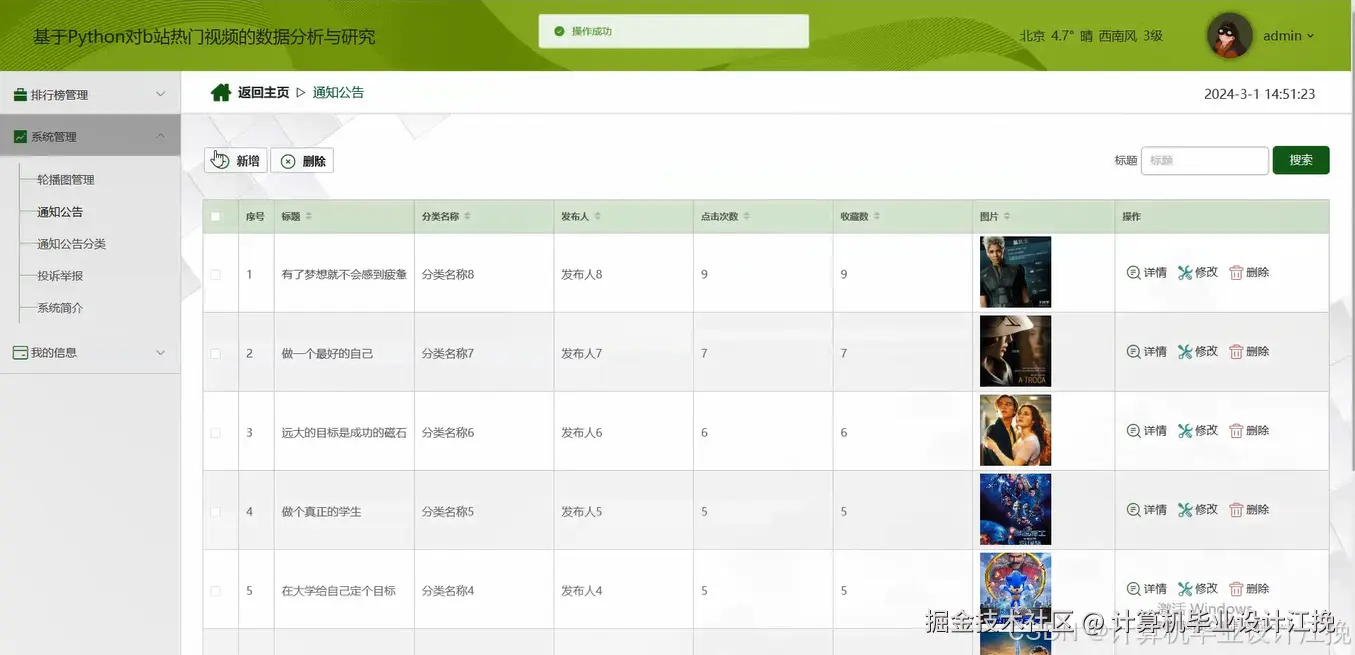The height and width of the screenshot is (655, 1355).
Task: Click the admin avatar picture
Action: pyautogui.click(x=1230, y=36)
